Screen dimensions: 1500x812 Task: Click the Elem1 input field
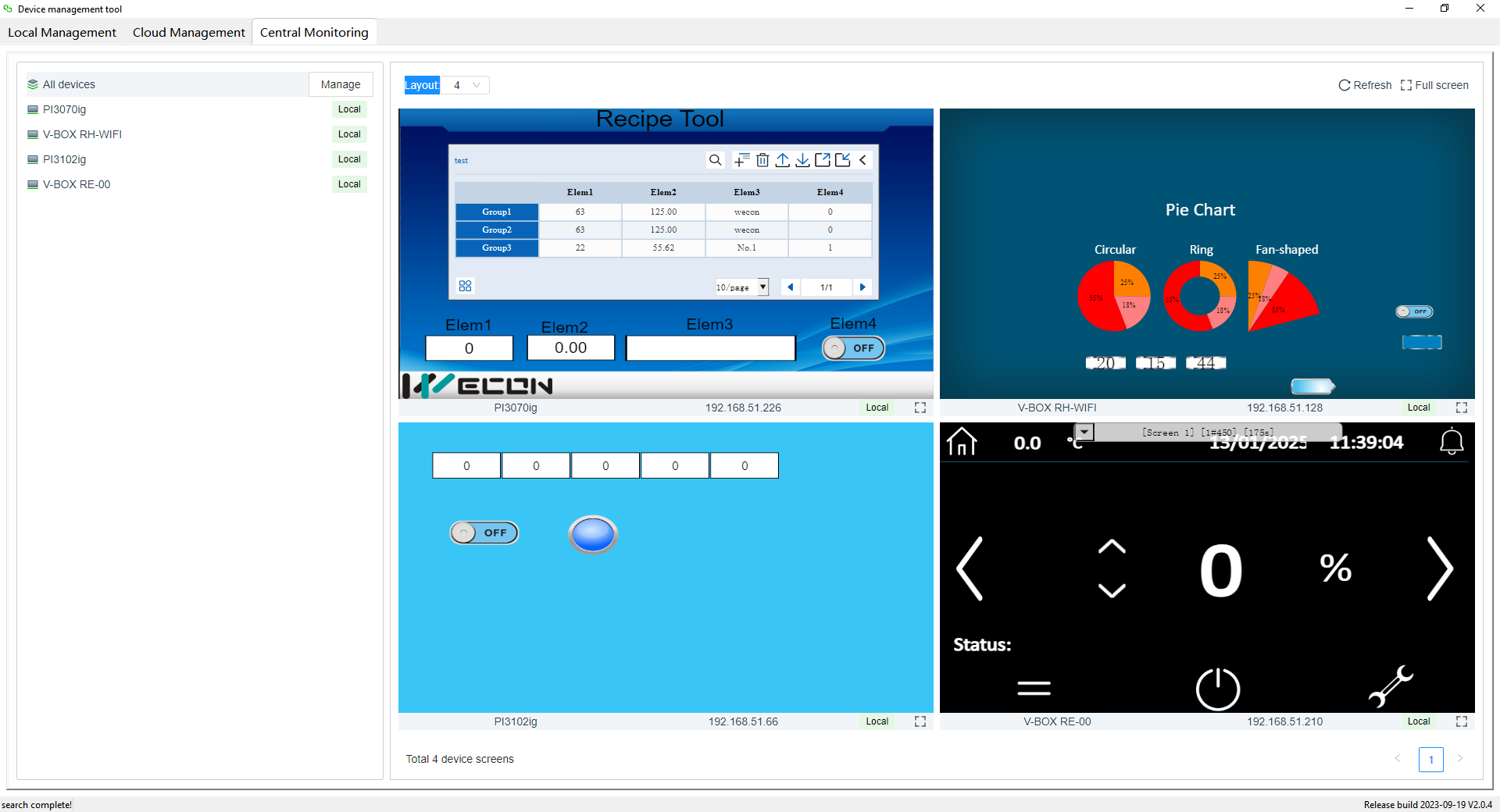click(x=469, y=348)
